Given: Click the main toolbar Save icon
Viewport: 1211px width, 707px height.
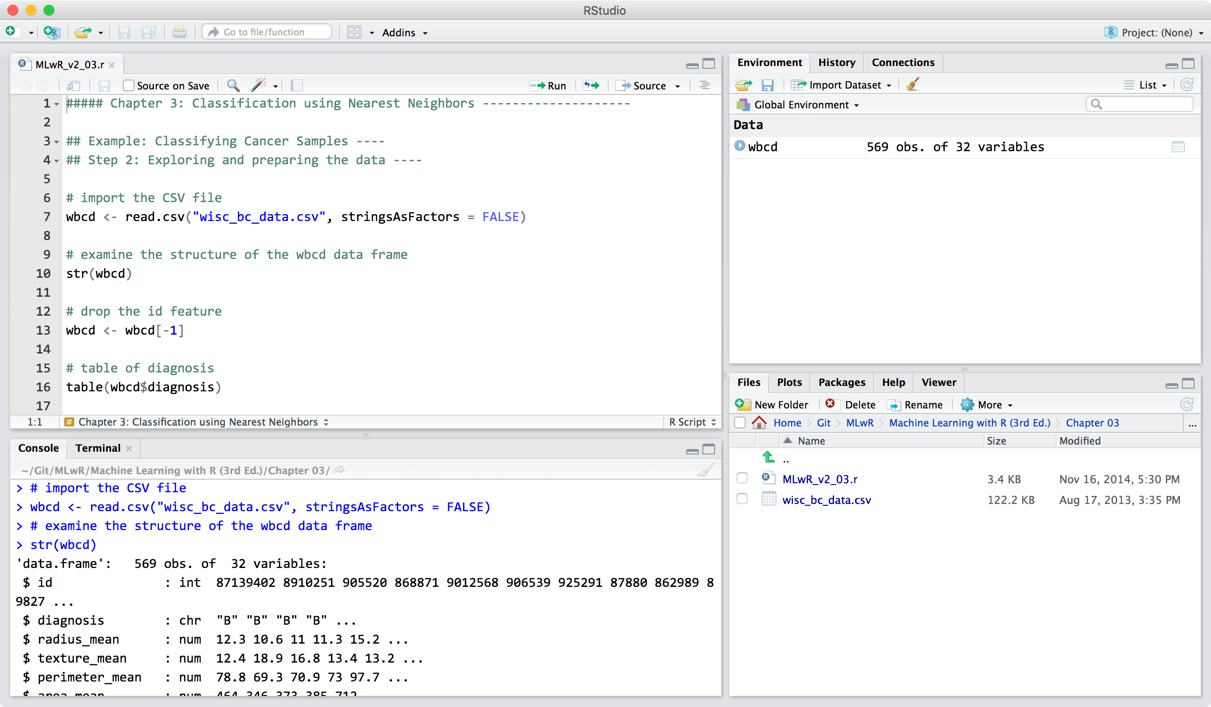Looking at the screenshot, I should 124,32.
